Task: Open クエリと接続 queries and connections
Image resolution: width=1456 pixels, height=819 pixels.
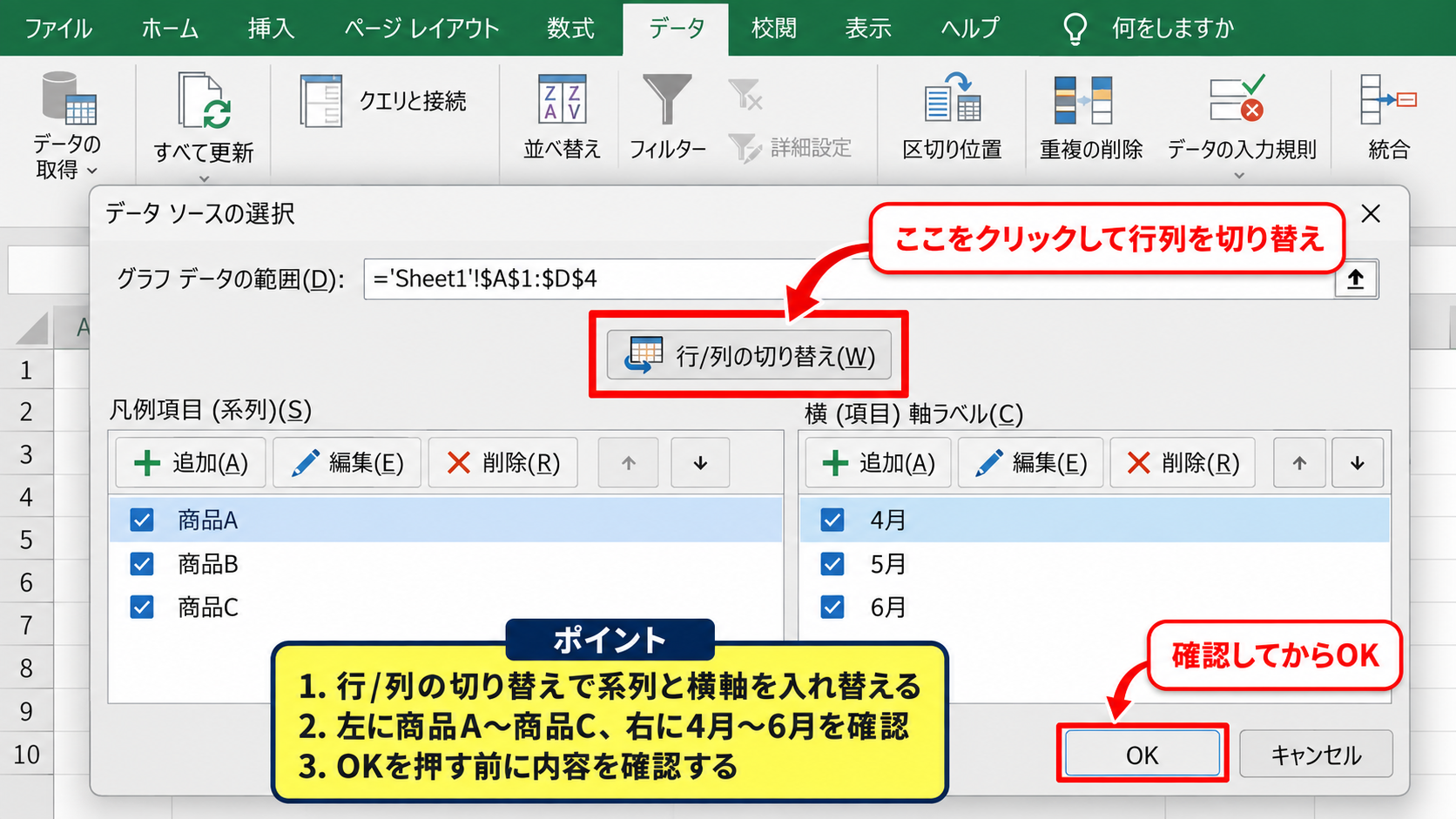Action: (383, 101)
